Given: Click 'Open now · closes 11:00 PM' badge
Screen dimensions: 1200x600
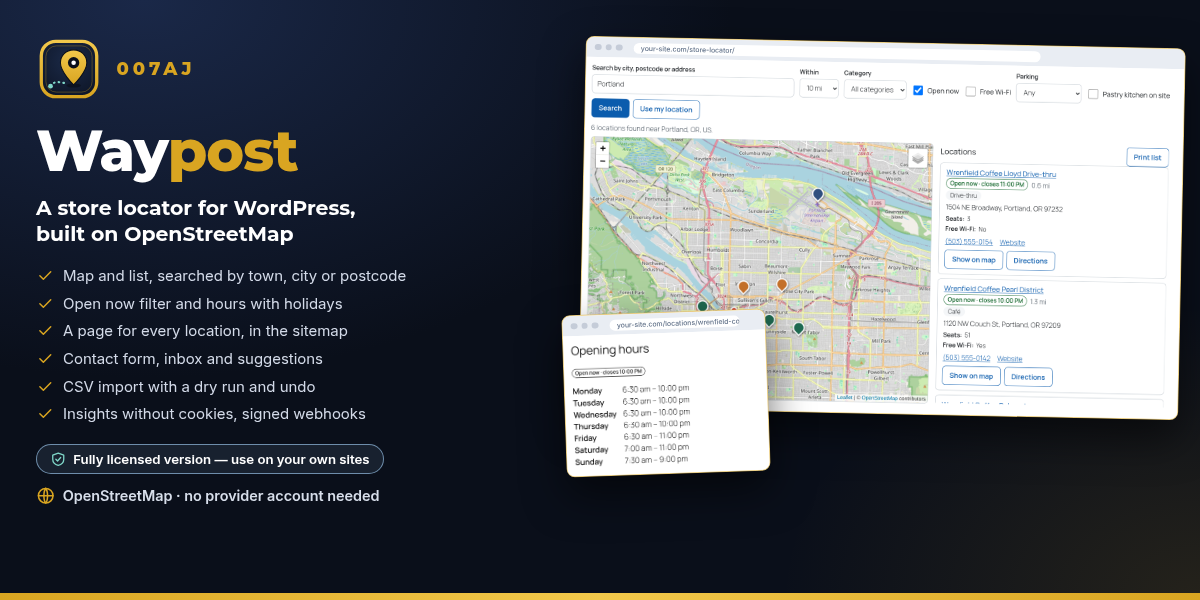Looking at the screenshot, I should [986, 184].
